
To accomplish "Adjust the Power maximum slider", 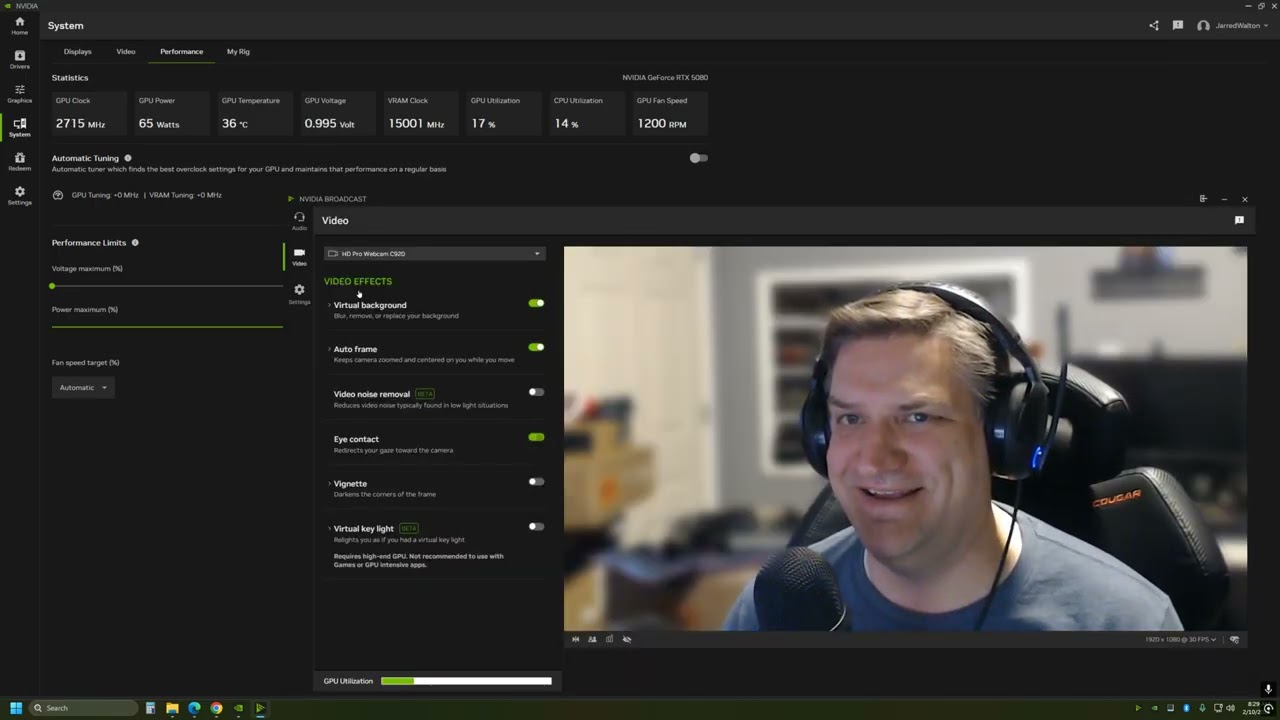I will coord(167,326).
